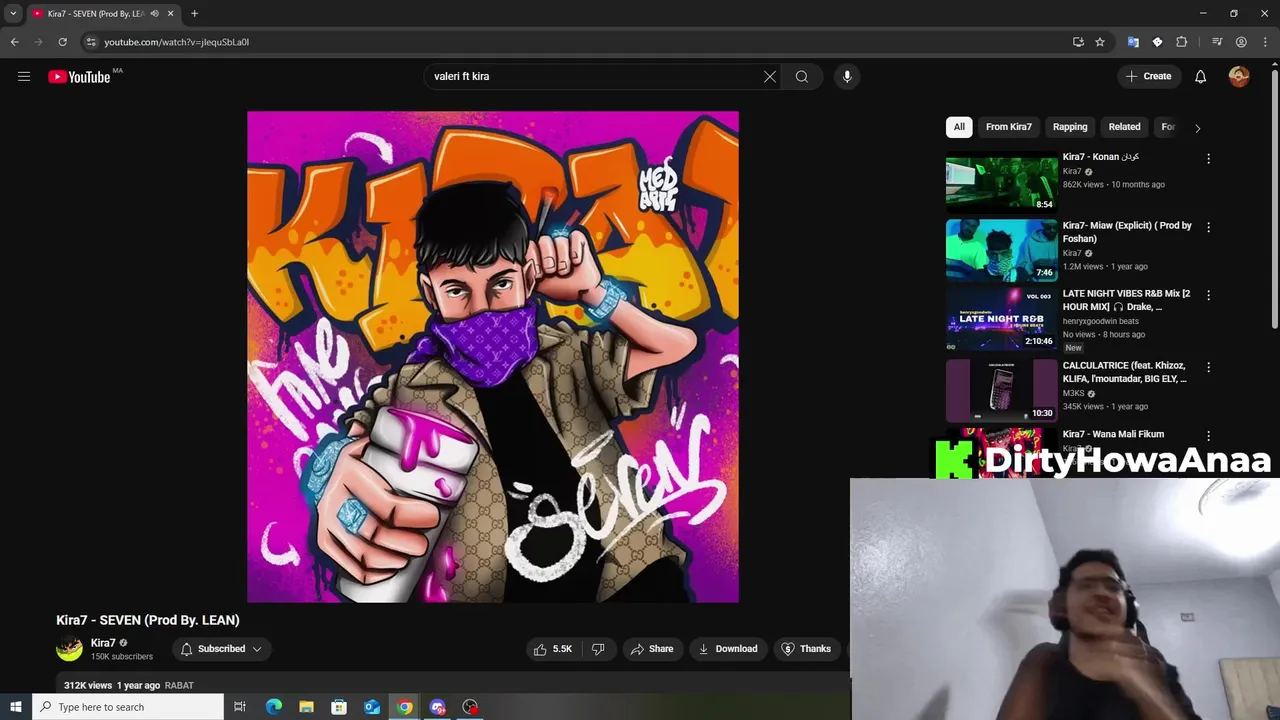Open the Windows Start menu
Screen dimensions: 1280x720
[15, 707]
